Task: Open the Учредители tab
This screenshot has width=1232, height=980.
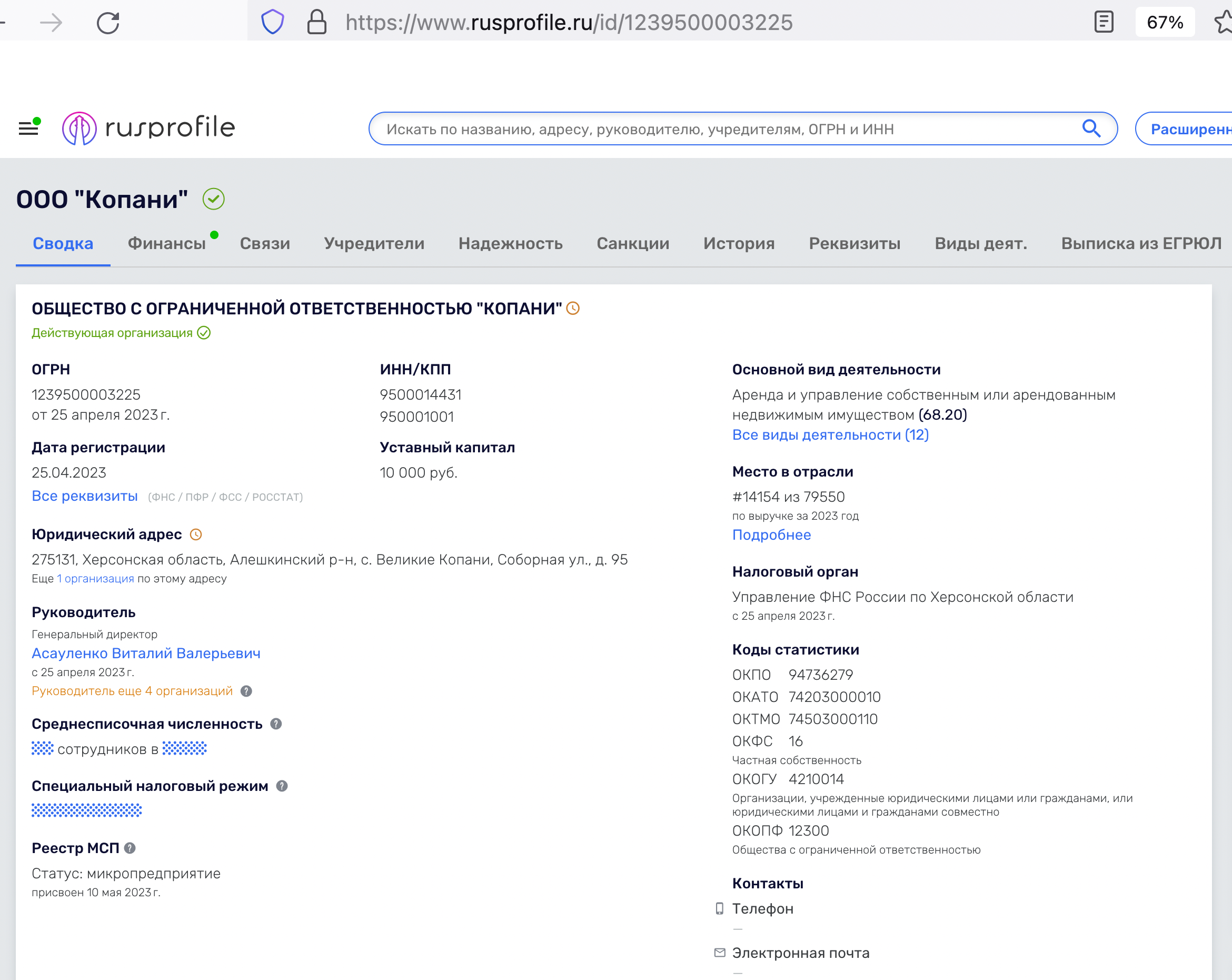Action: pyautogui.click(x=374, y=243)
